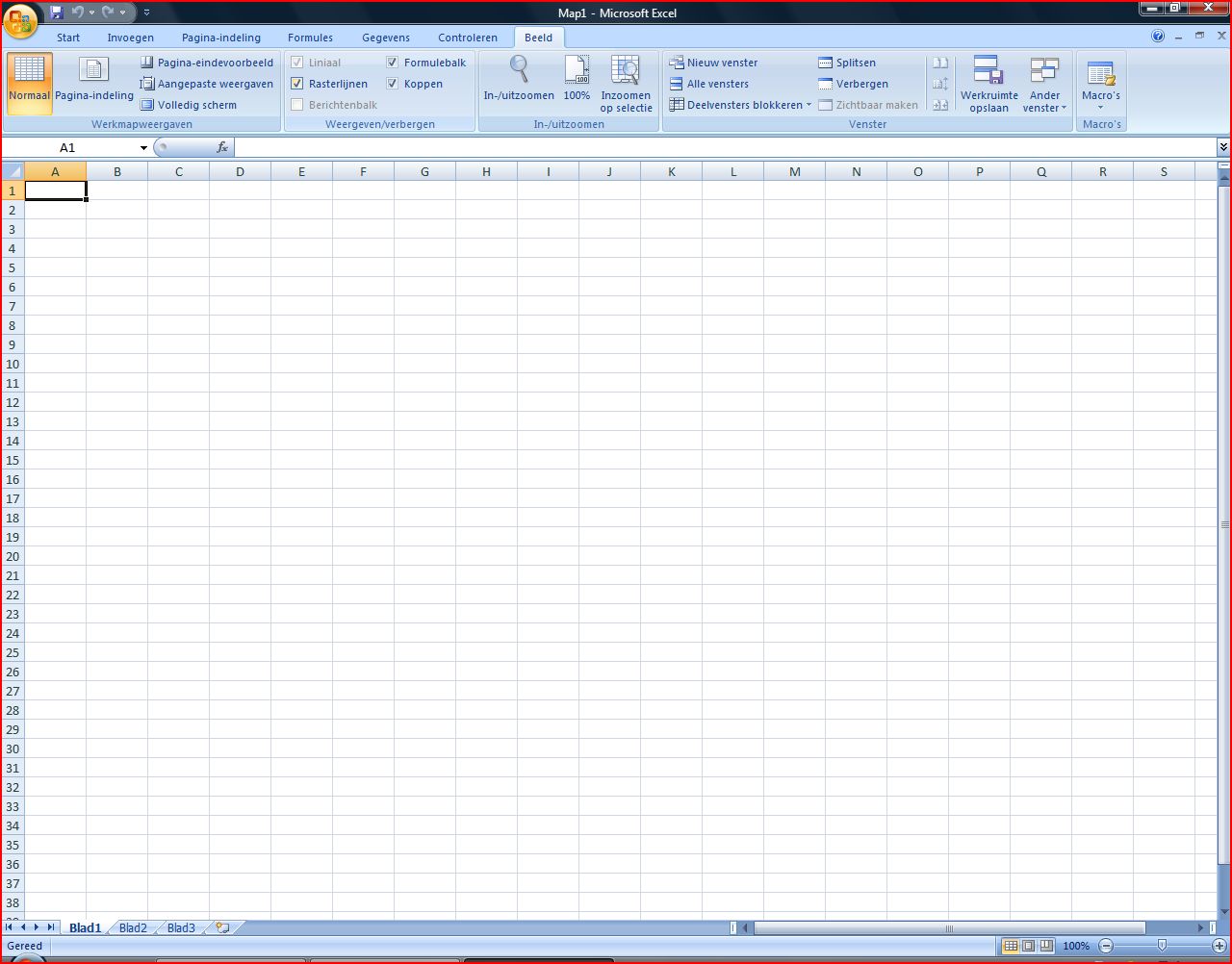1232x964 pixels.
Task: Click the zoom slider handle
Action: coord(1162,946)
